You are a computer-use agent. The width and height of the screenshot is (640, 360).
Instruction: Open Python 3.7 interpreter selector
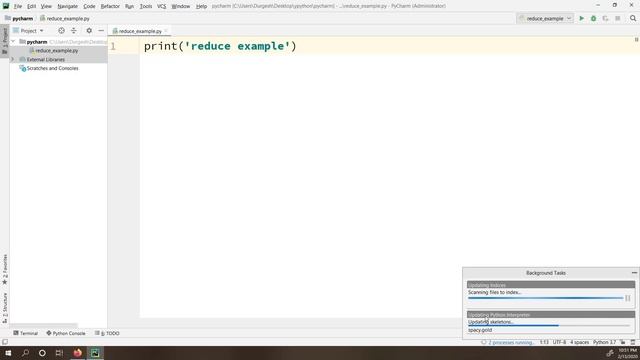[604, 342]
